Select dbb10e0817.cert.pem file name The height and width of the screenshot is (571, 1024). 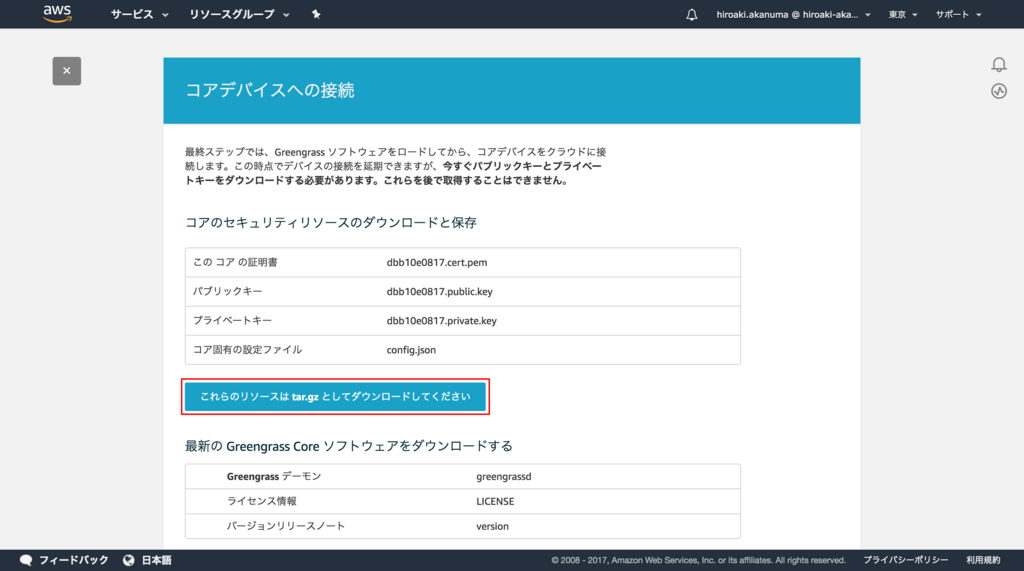[437, 262]
